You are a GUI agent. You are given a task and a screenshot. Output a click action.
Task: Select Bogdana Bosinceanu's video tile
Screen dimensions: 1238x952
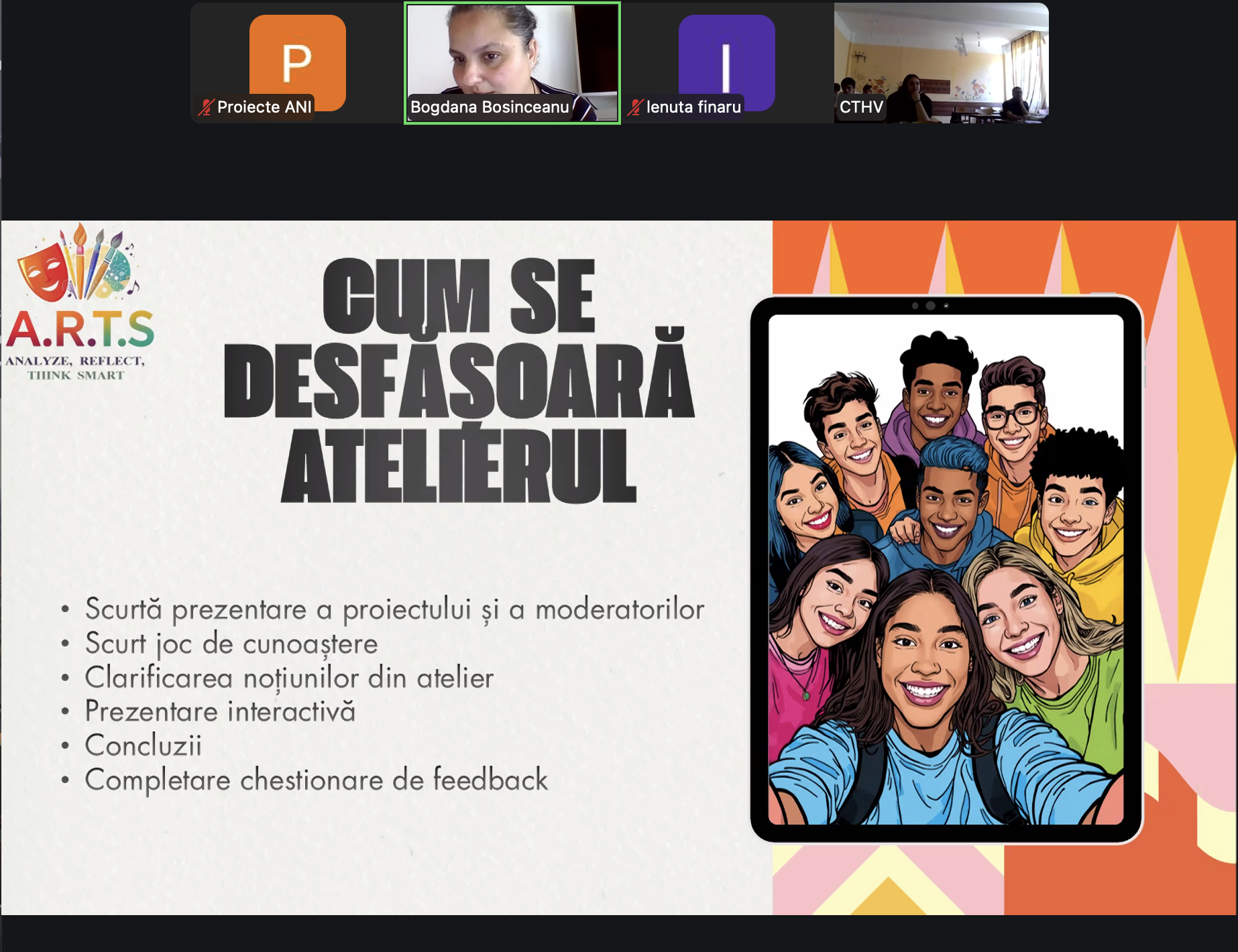pos(512,63)
